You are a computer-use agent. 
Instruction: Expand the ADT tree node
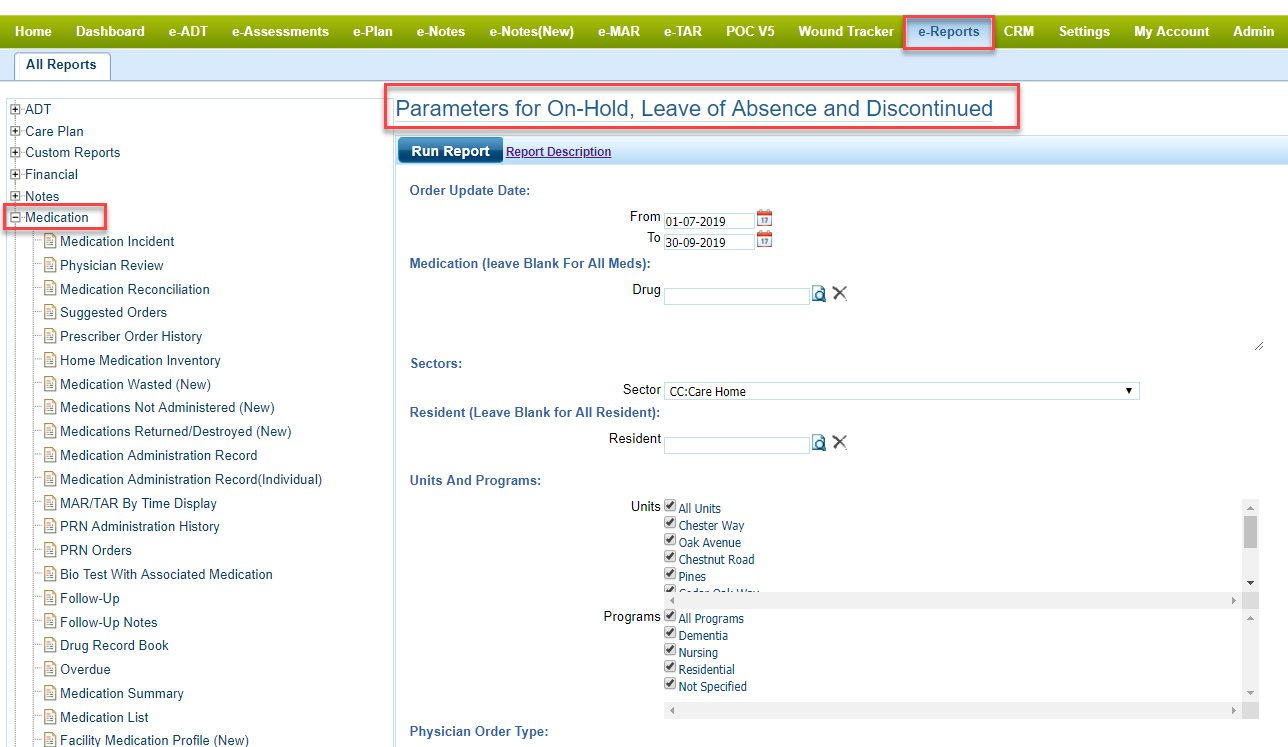tap(15, 109)
